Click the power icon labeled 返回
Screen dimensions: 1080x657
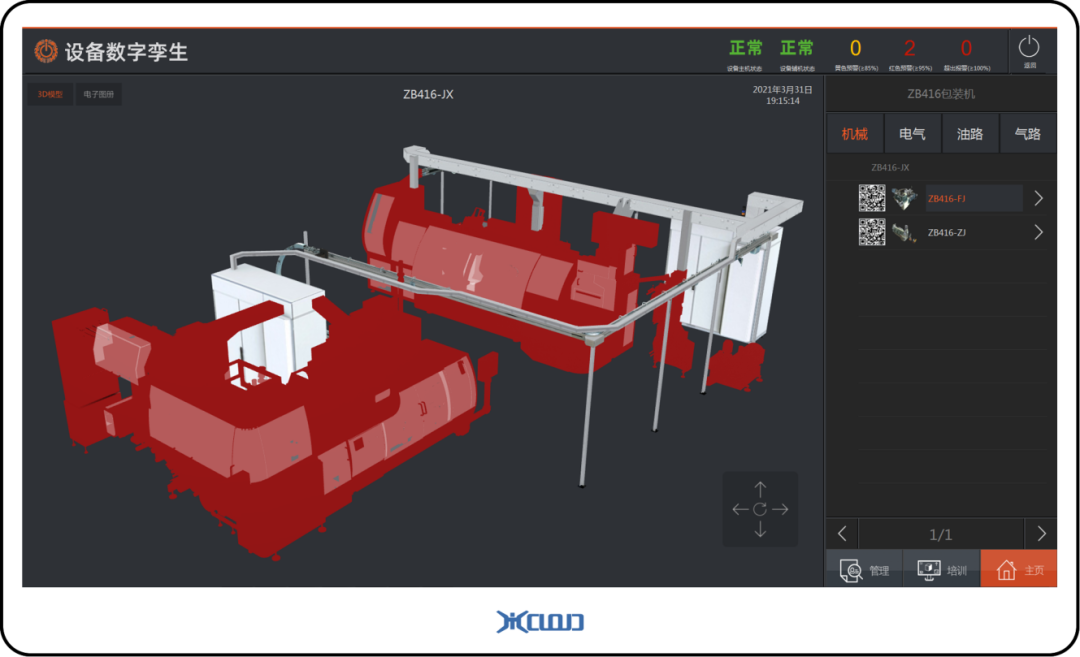(x=1029, y=50)
